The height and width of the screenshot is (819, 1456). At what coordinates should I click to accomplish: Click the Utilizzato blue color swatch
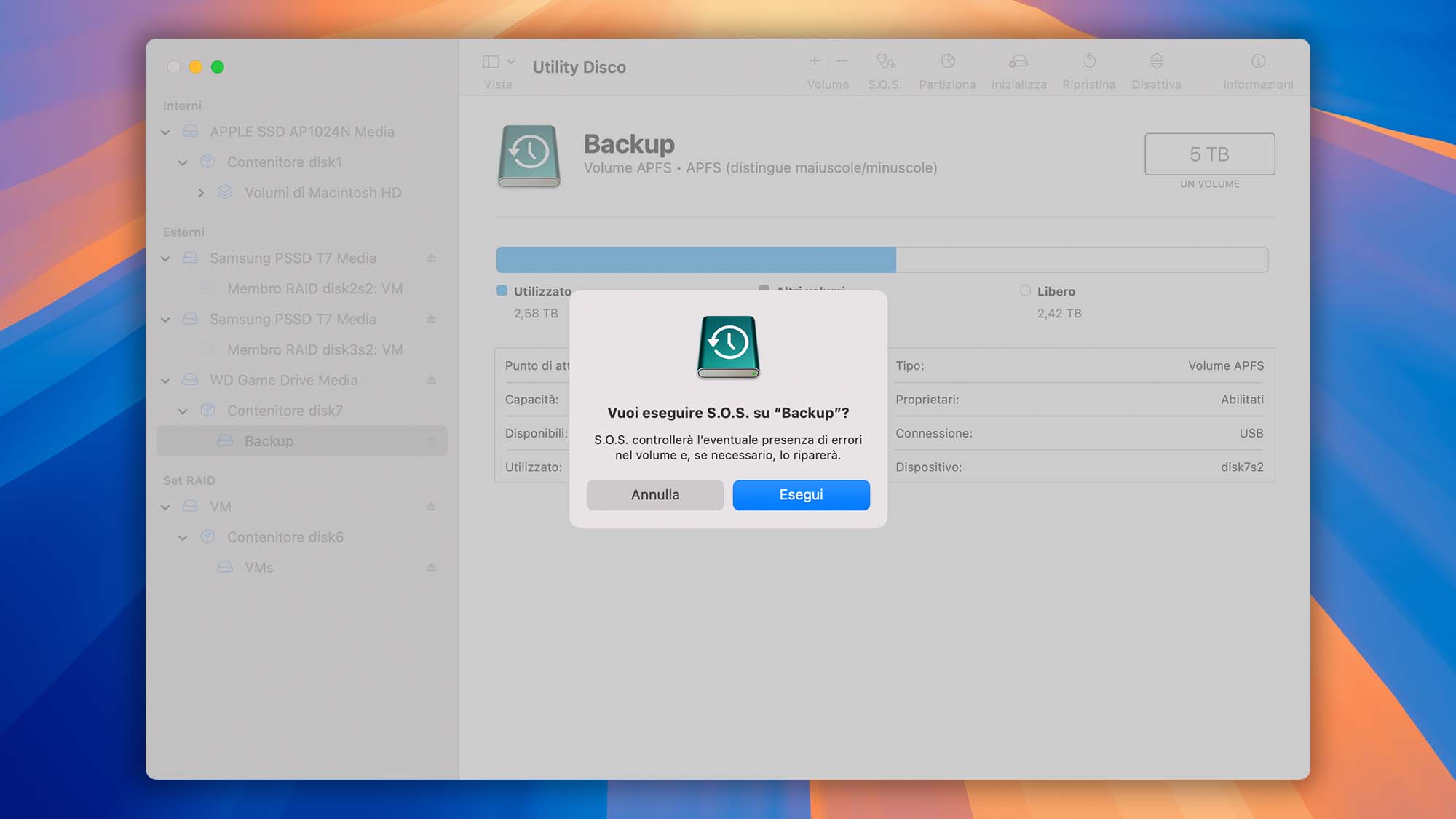[502, 290]
